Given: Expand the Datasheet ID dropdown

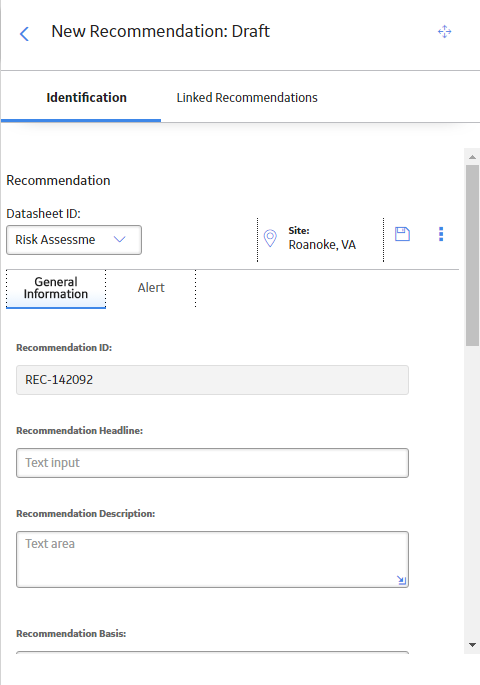Looking at the screenshot, I should click(x=74, y=240).
